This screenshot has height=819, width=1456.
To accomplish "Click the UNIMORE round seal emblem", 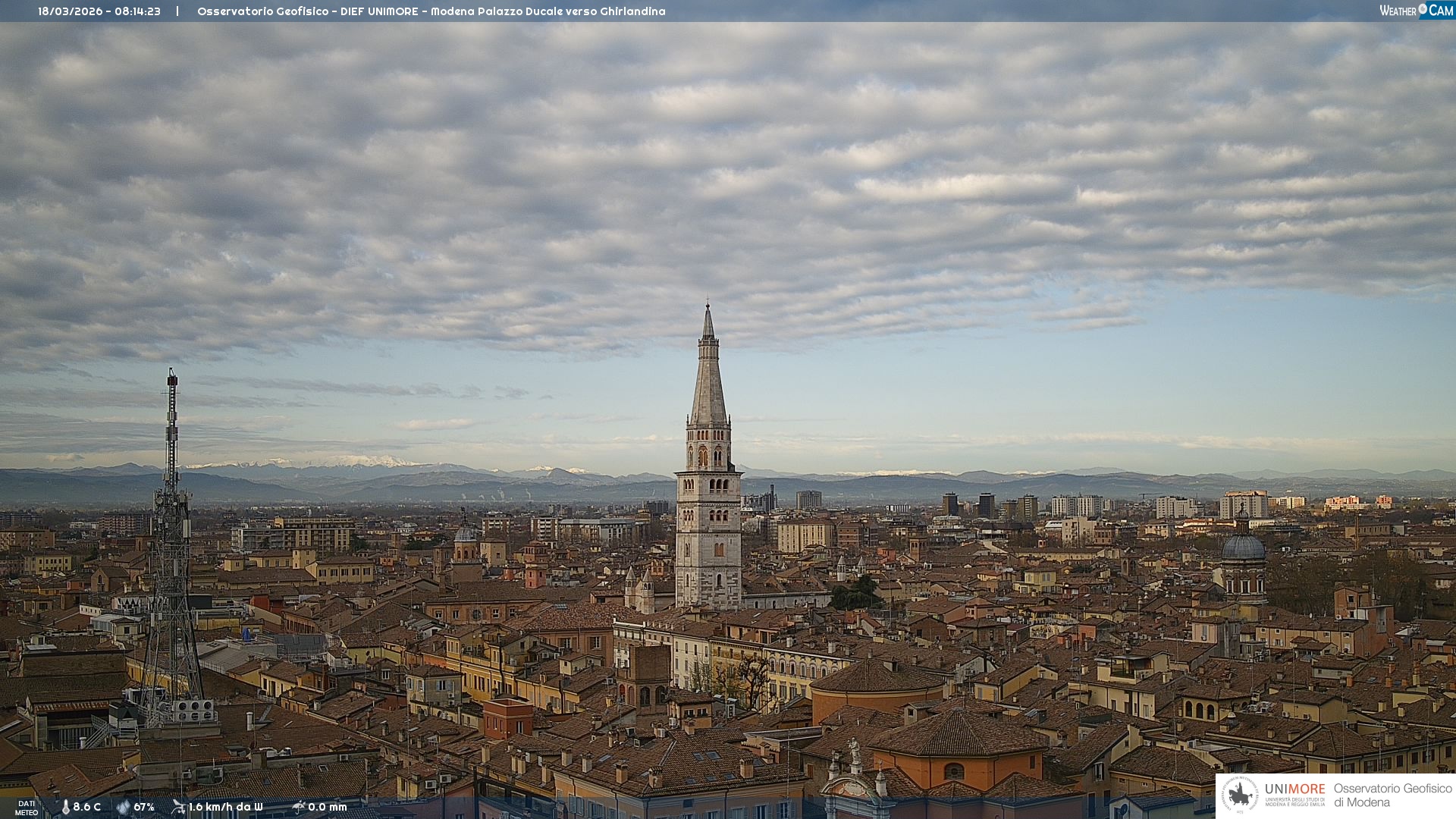I will pos(1240,795).
